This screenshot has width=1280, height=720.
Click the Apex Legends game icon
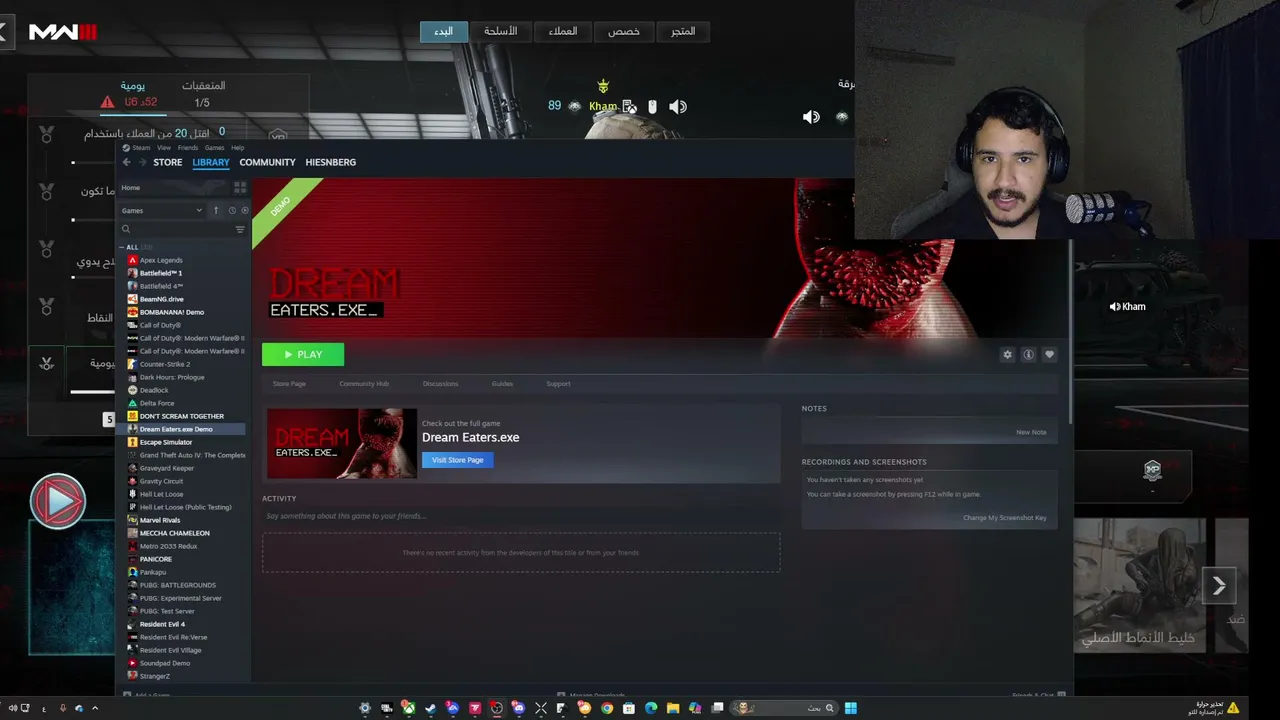132,260
